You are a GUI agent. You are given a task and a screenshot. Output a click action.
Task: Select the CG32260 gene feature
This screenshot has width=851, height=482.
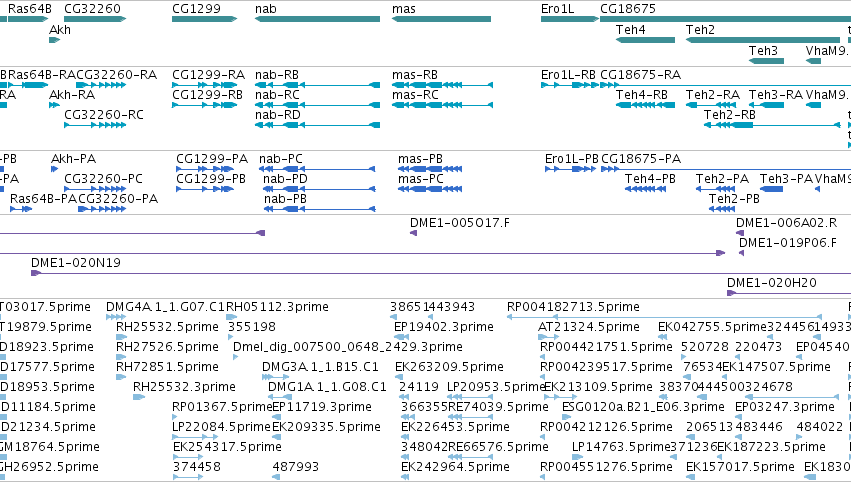coord(95,19)
